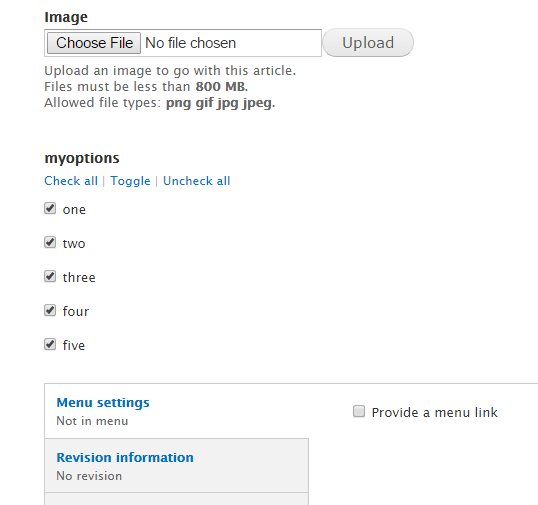538x505 pixels.
Task: Click the Upload button
Action: pos(368,43)
